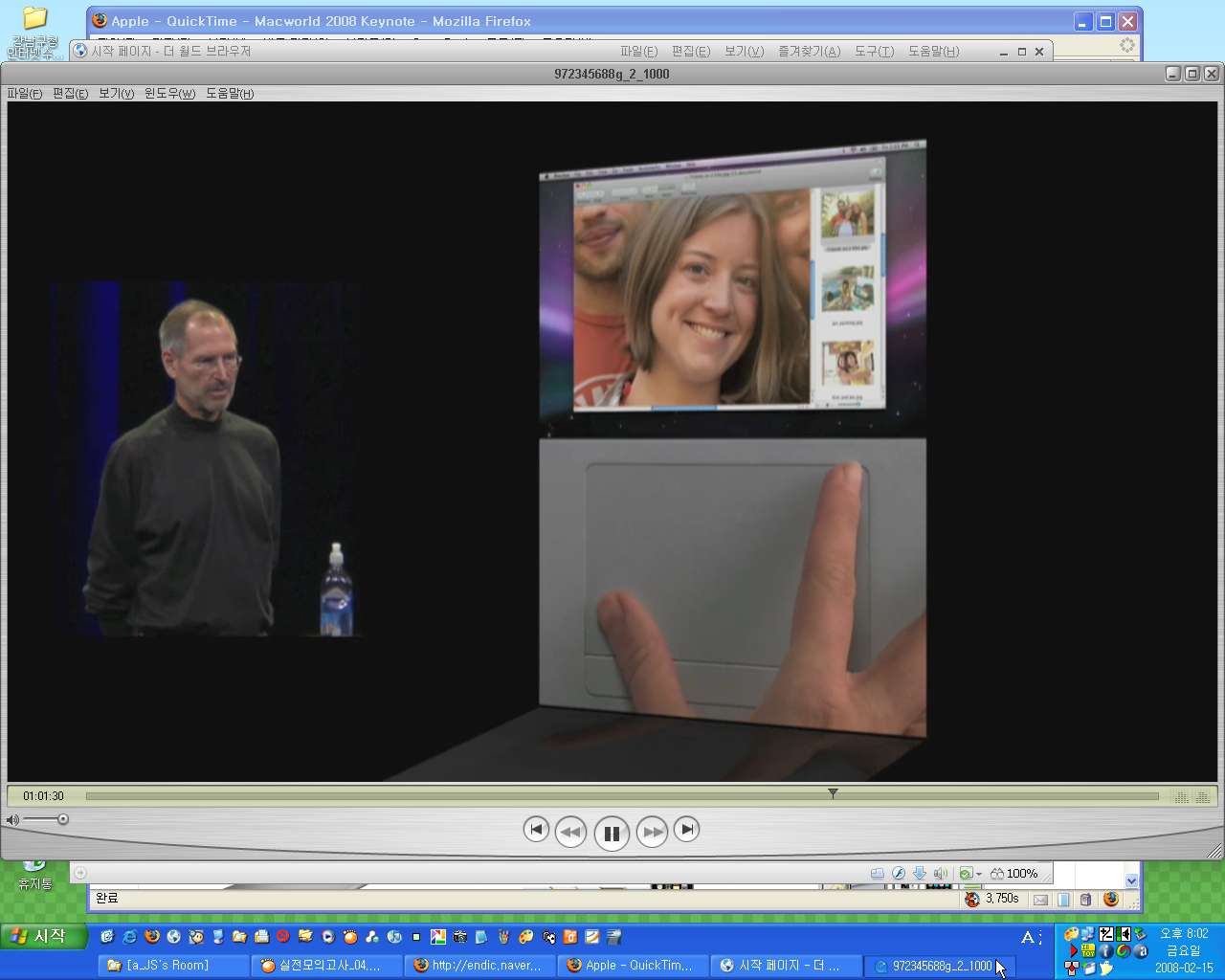Open QuickTime 보기(V) menu

click(x=116, y=94)
